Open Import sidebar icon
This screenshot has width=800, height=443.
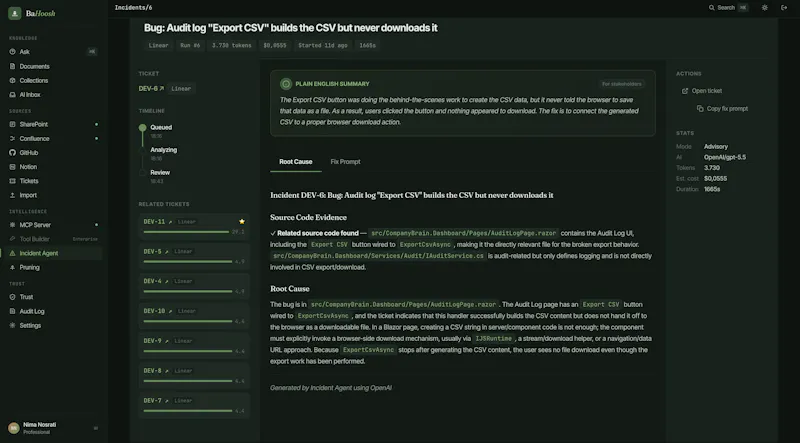13,195
